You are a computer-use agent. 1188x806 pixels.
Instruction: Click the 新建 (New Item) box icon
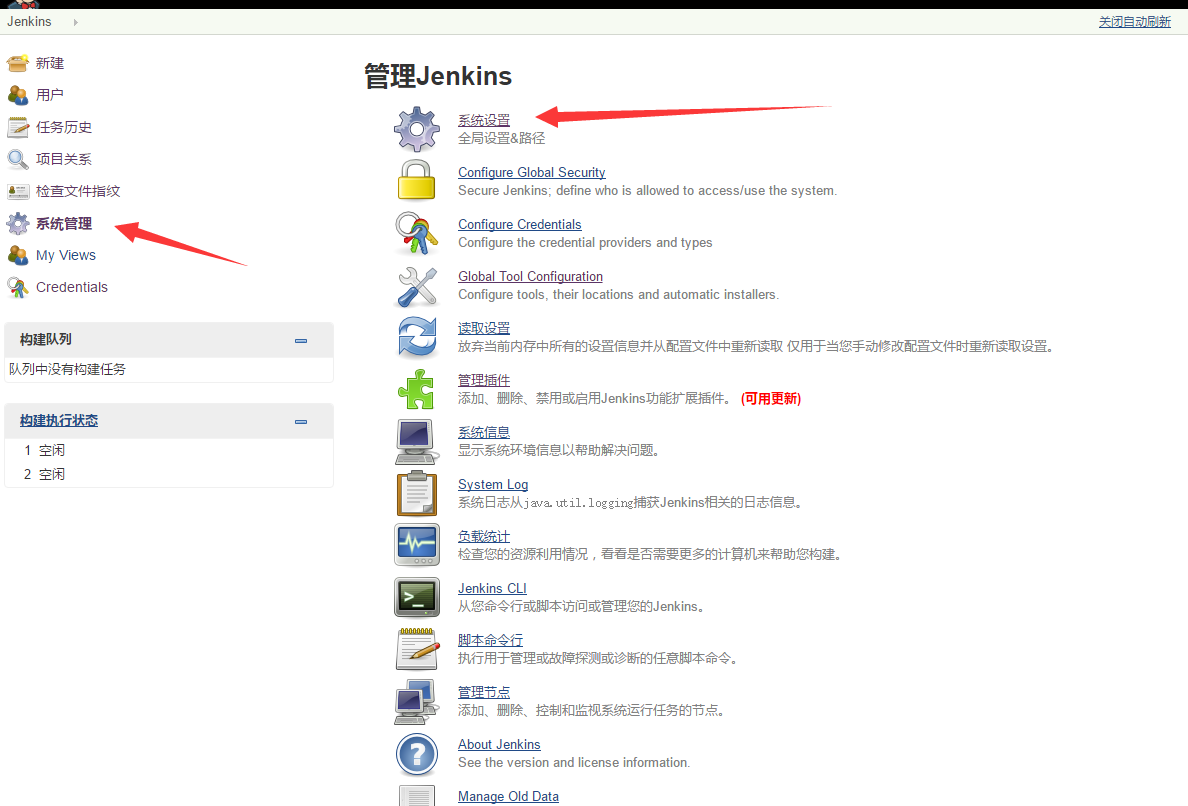[17, 63]
